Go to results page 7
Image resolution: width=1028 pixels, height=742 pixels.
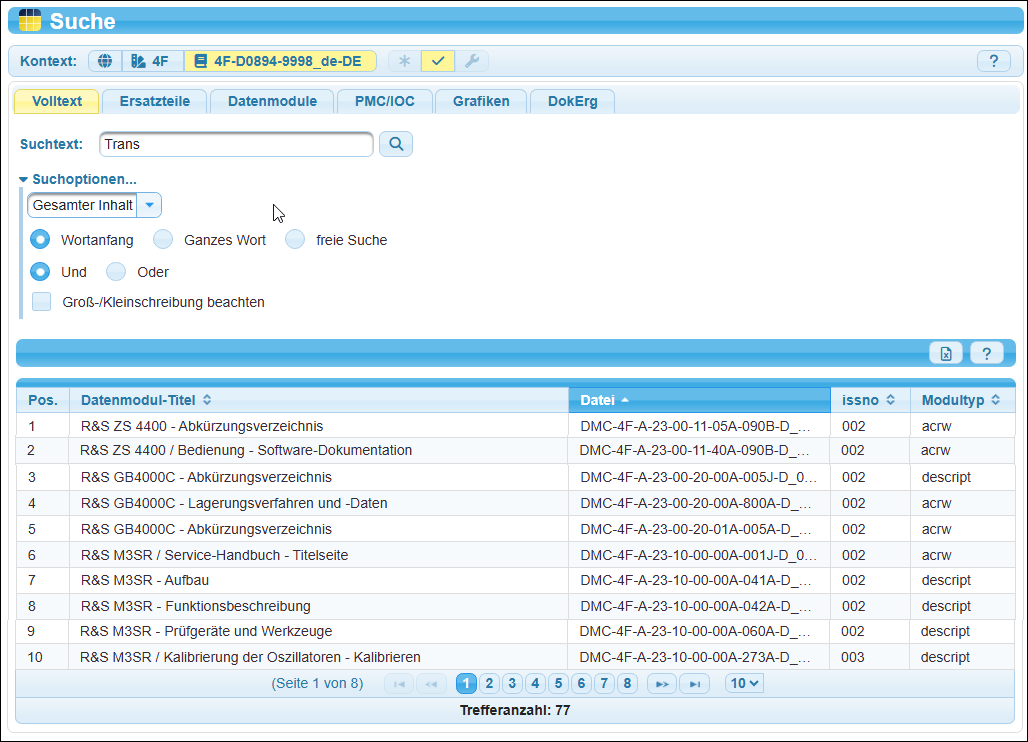coord(604,684)
